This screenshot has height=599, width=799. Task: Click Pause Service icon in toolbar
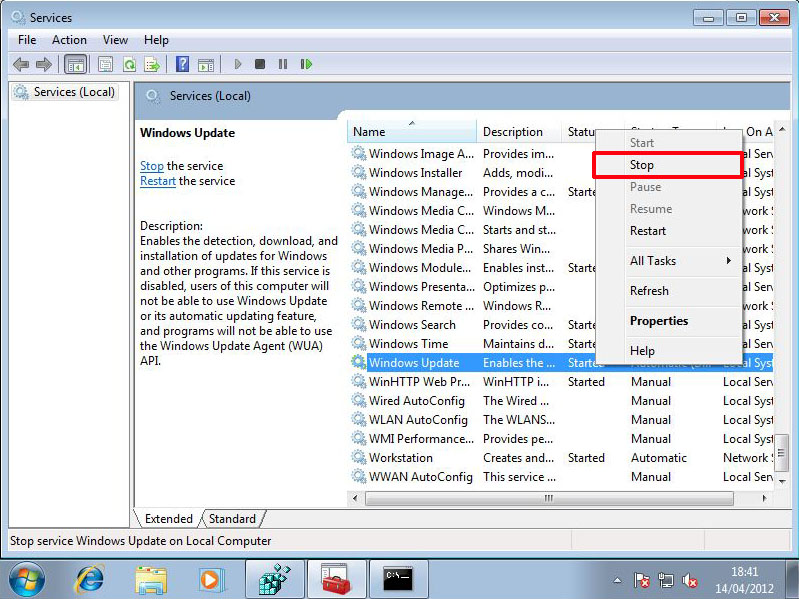pos(283,64)
